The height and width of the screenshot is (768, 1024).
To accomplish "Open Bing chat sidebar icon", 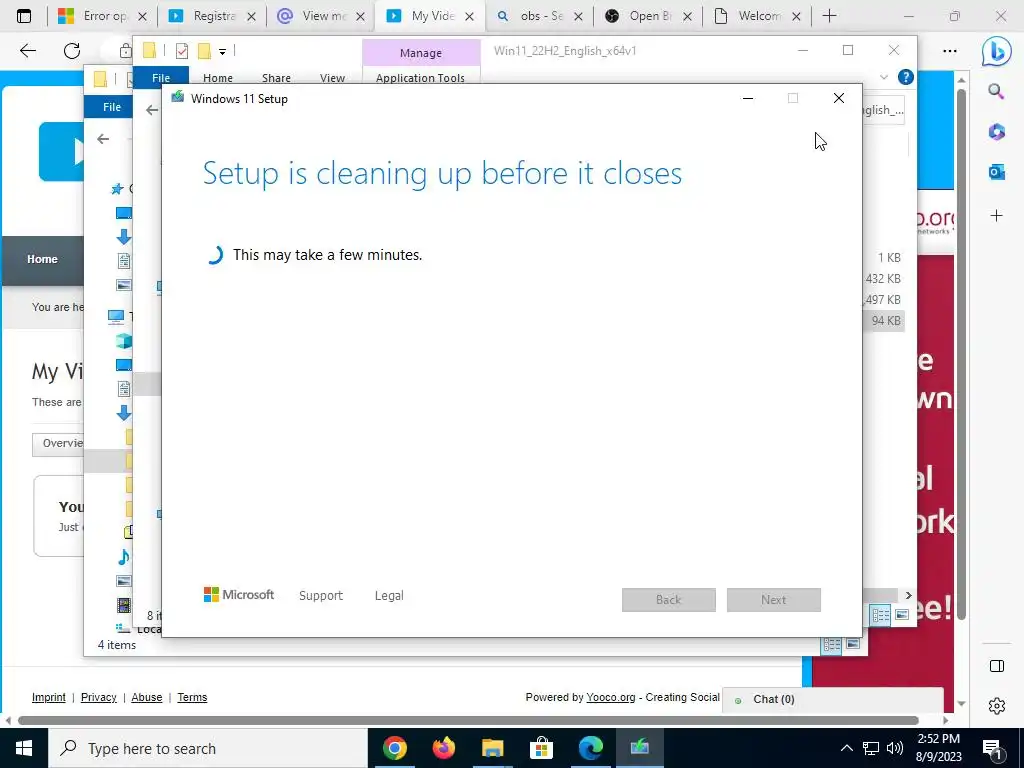I will pyautogui.click(x=996, y=52).
